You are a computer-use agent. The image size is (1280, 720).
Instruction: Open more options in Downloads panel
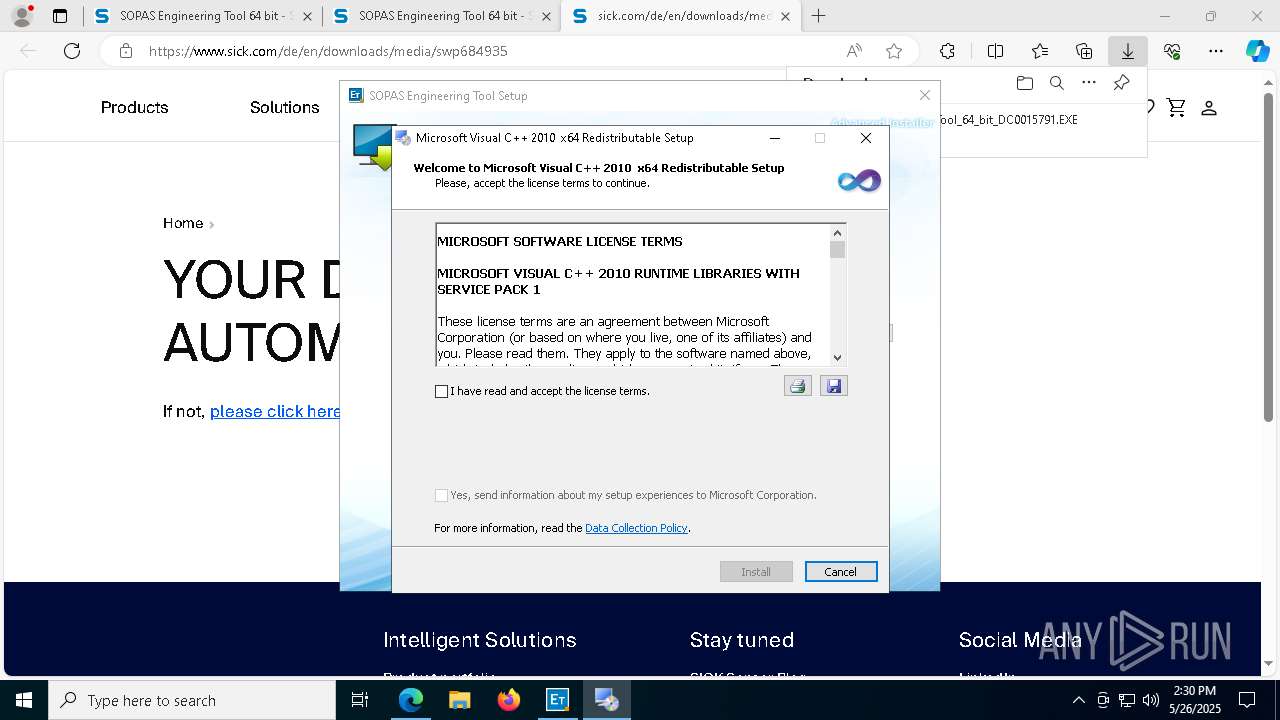point(1089,83)
